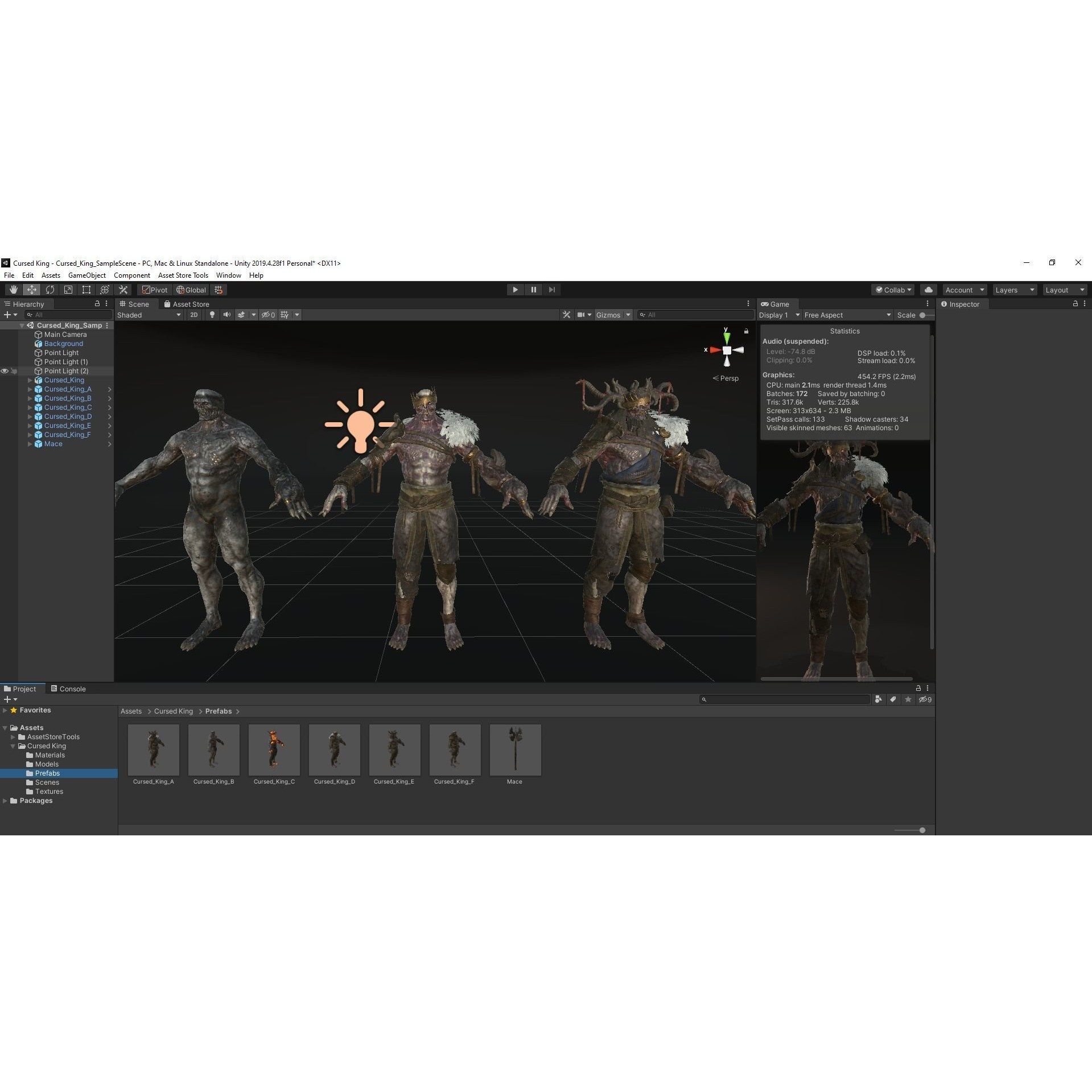Switch to the Asset Store tab
The image size is (1092, 1092).
click(x=187, y=304)
